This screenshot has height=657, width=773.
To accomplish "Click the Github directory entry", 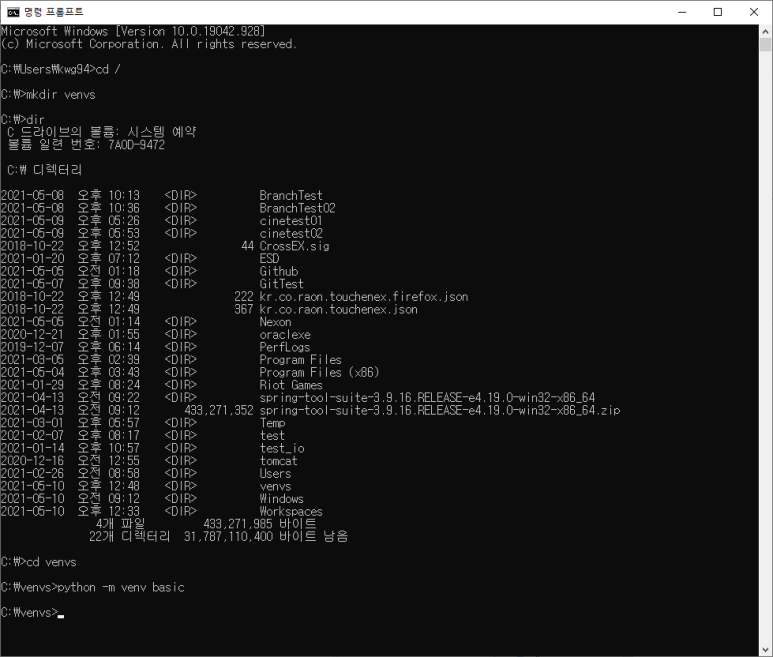I will (x=279, y=272).
